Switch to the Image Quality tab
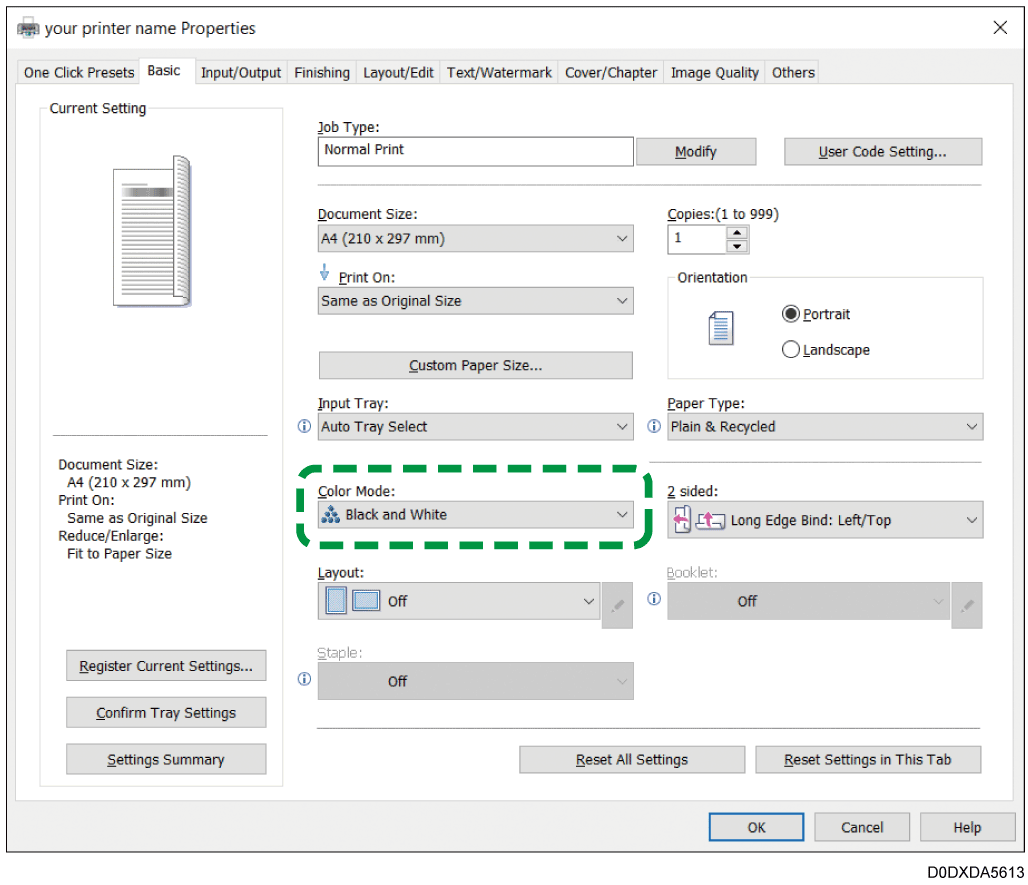This screenshot has width=1028, height=885. tap(714, 72)
